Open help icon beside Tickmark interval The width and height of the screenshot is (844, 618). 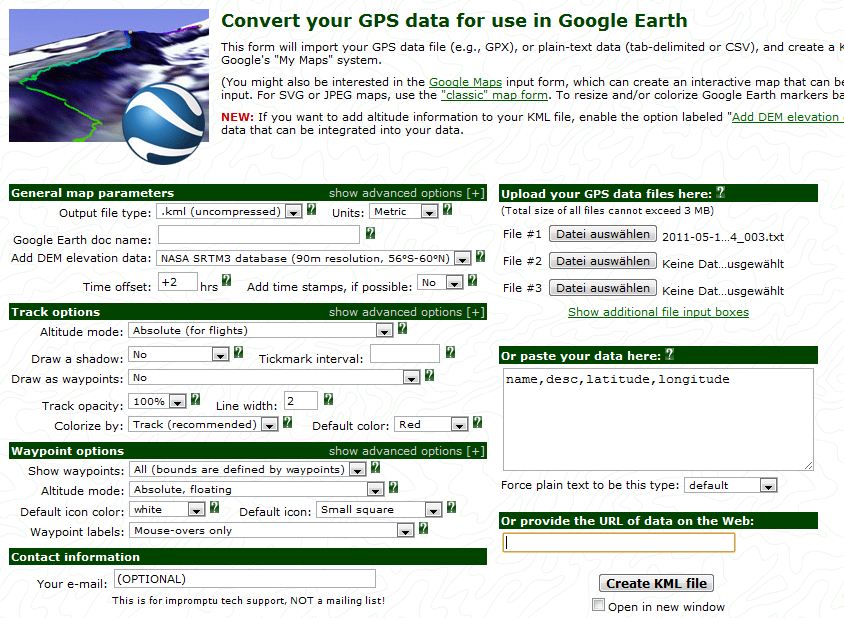pyautogui.click(x=451, y=353)
